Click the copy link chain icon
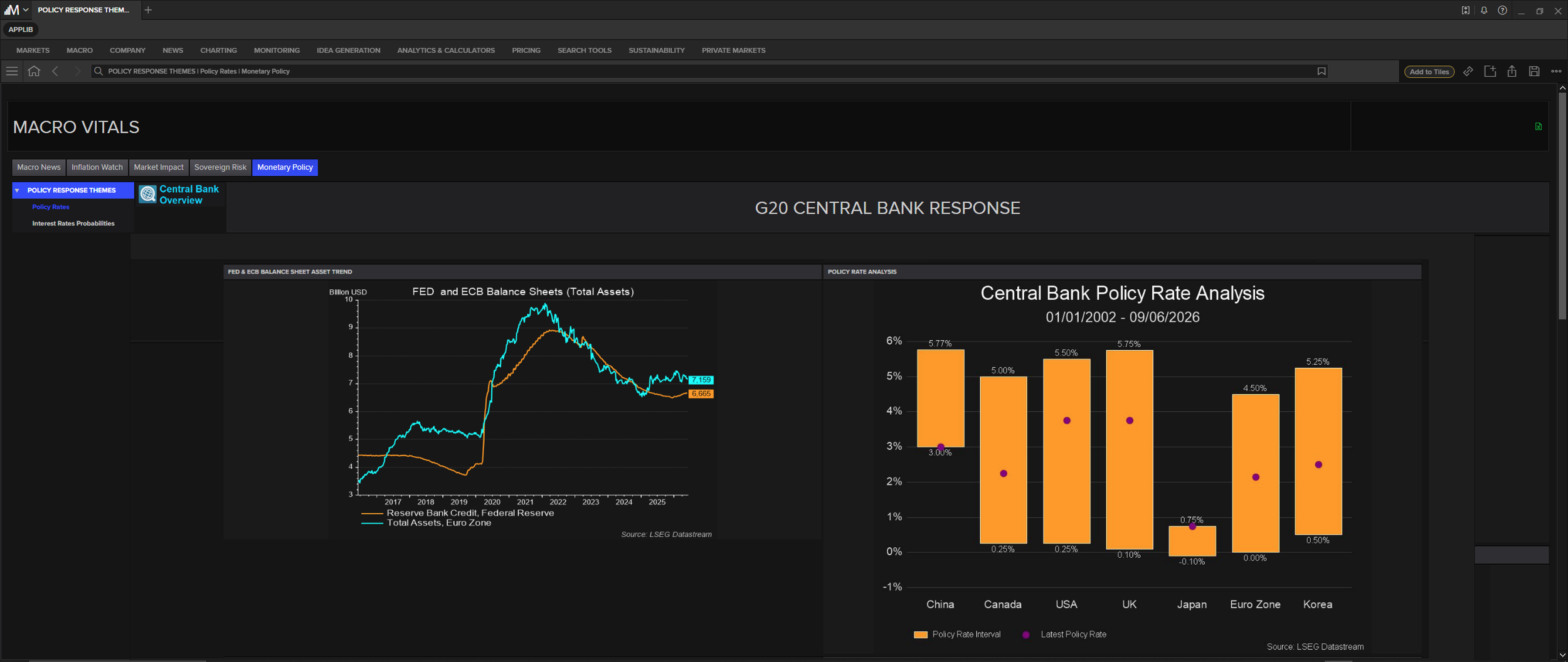The image size is (1568, 662). tap(1468, 71)
